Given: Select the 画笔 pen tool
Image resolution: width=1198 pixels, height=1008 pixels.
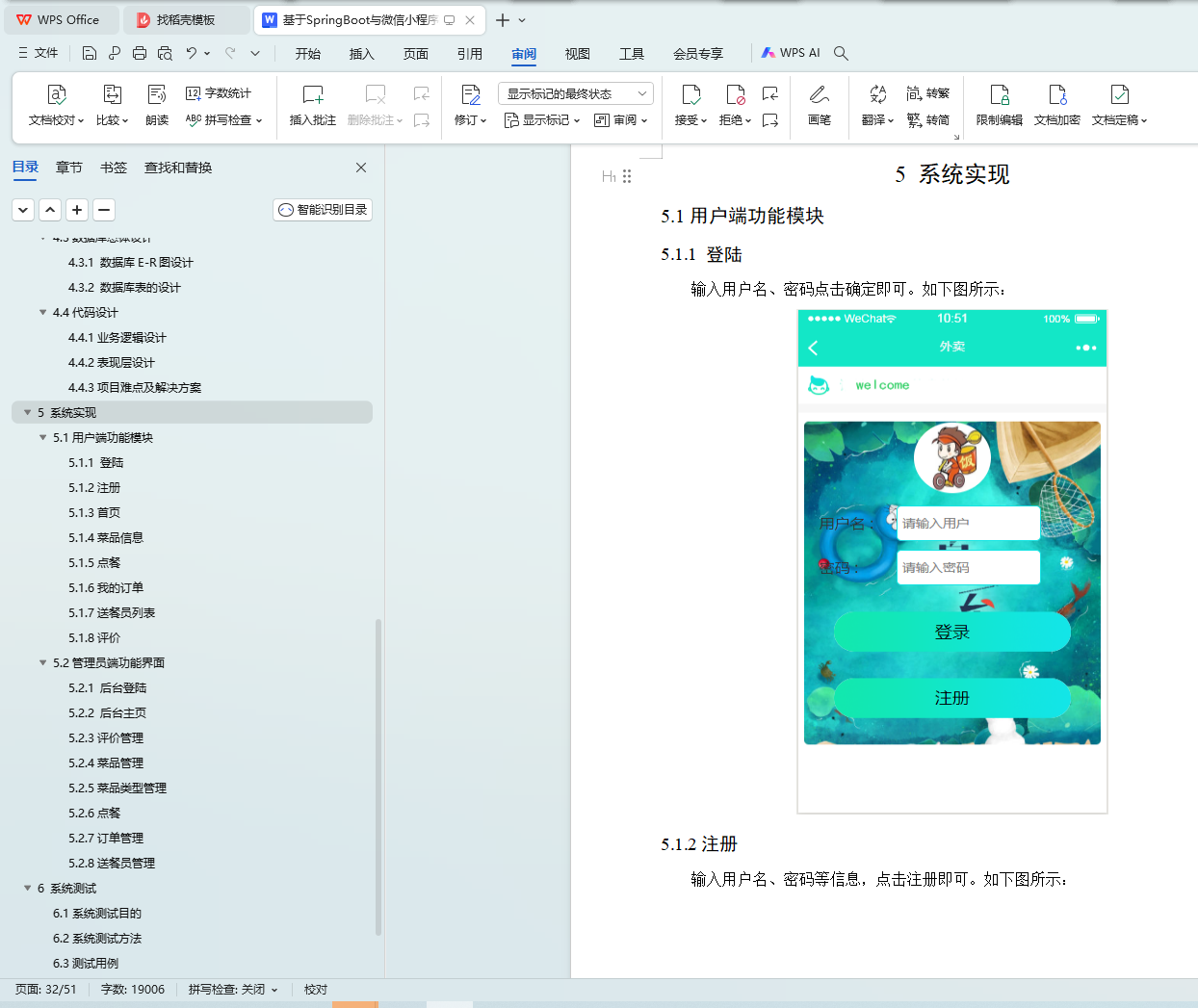Looking at the screenshot, I should coord(820,106).
